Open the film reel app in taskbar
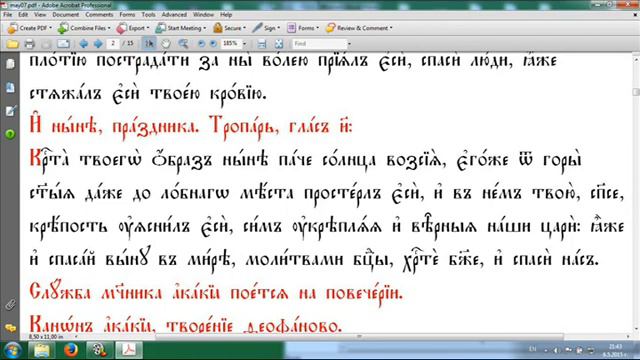 99,350
